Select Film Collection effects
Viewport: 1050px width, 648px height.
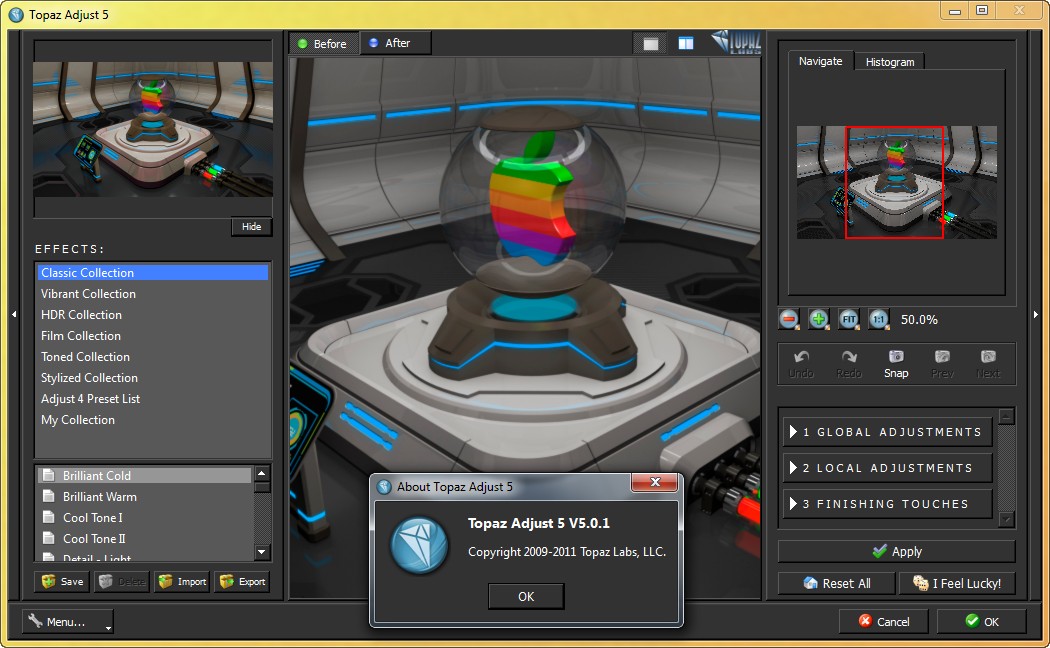[x=153, y=335]
